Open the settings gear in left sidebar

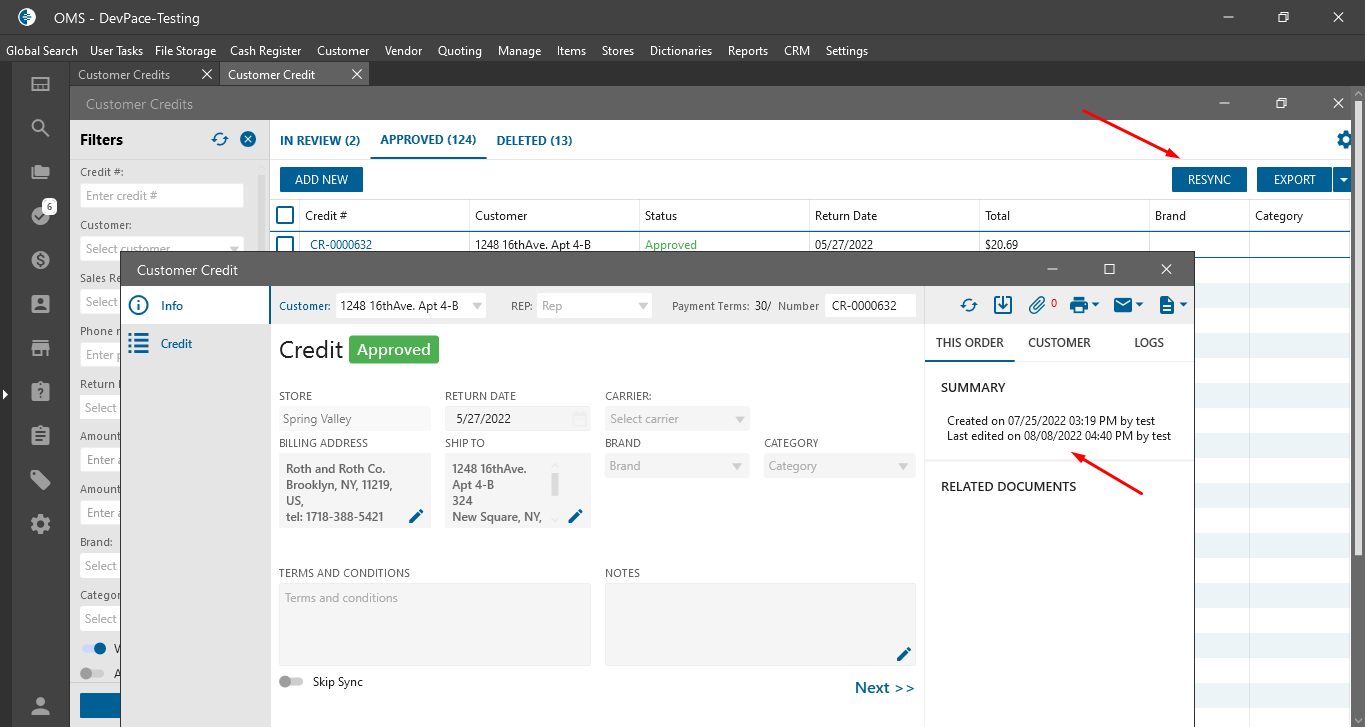(x=40, y=524)
